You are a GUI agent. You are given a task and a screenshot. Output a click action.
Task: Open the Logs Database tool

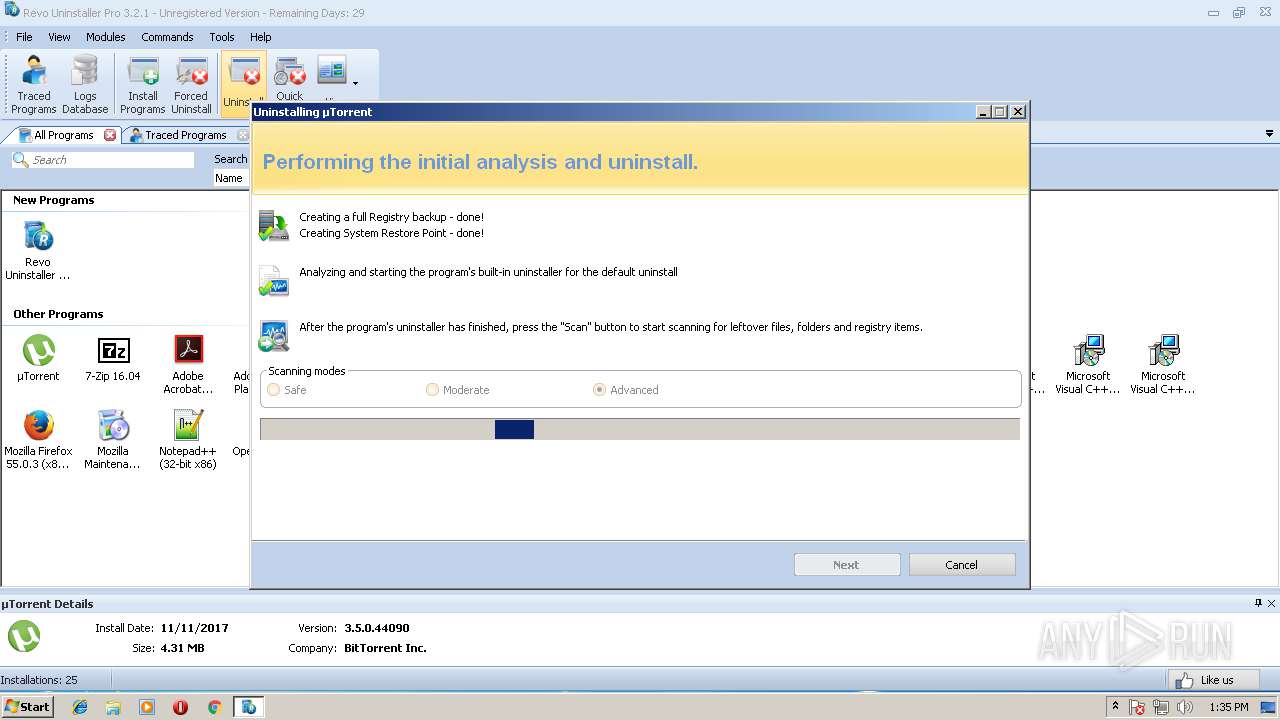(85, 85)
